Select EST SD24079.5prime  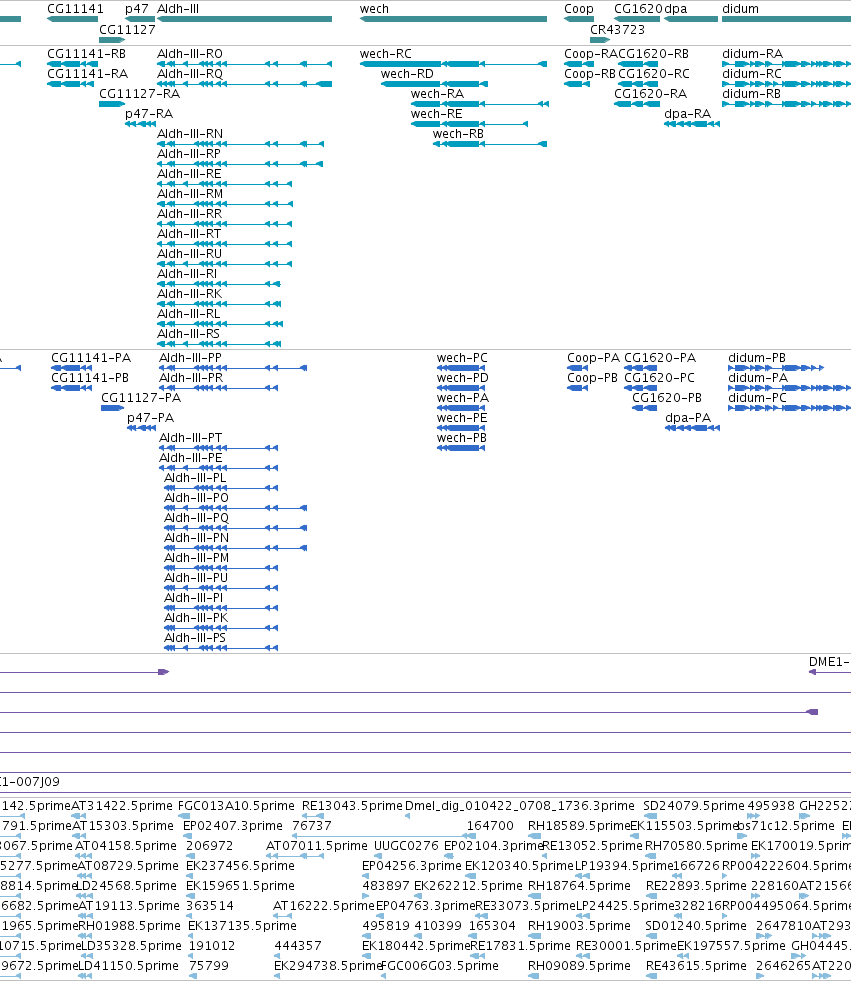(x=694, y=806)
